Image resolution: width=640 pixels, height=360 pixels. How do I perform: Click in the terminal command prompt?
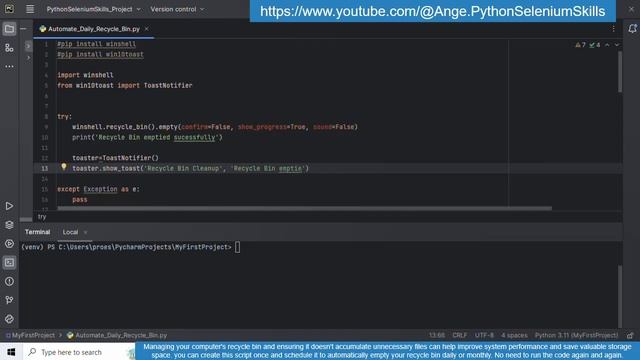click(x=238, y=247)
